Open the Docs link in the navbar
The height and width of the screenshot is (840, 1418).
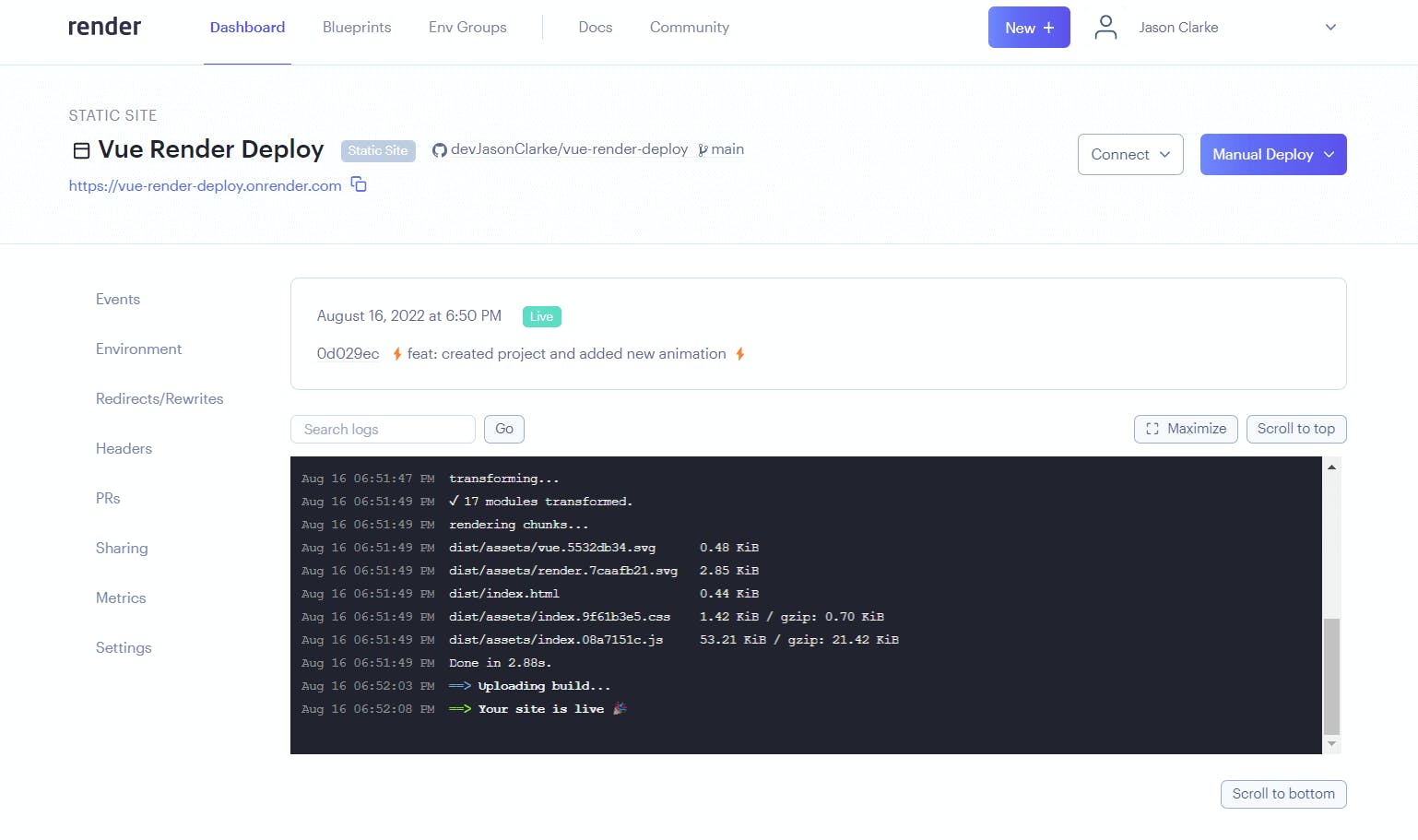596,28
